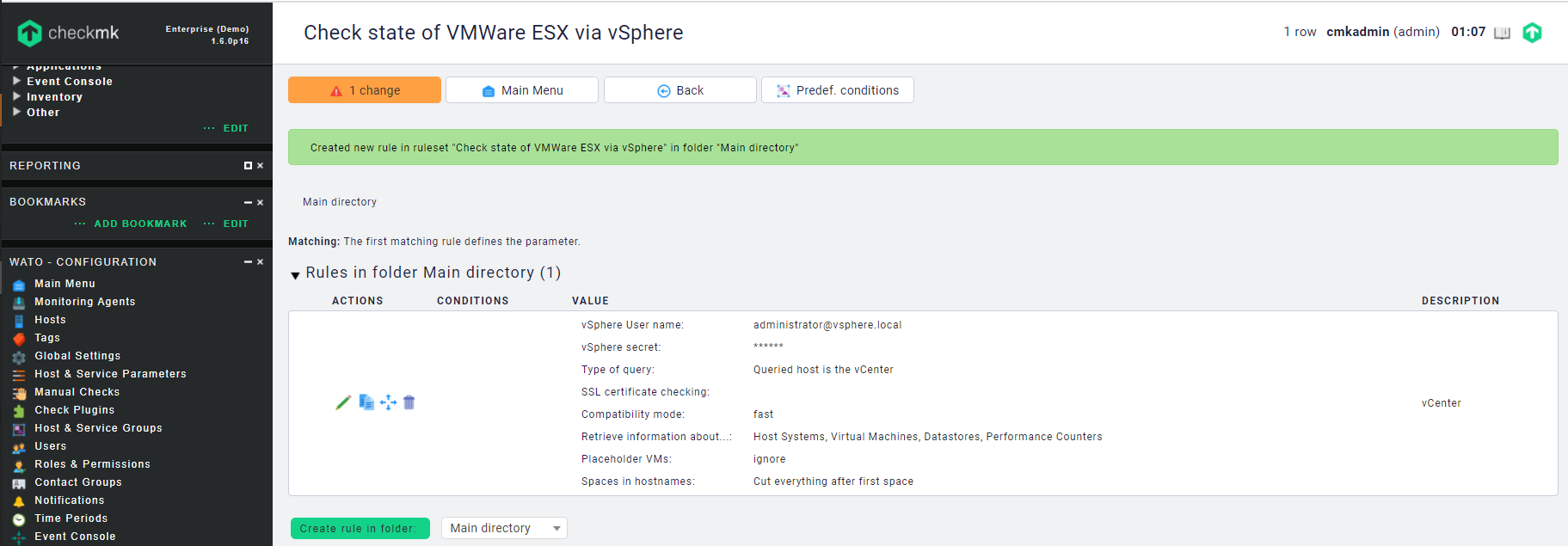The height and width of the screenshot is (546, 1568).
Task: Minimize the Bookmarks snapin
Action: 248,202
